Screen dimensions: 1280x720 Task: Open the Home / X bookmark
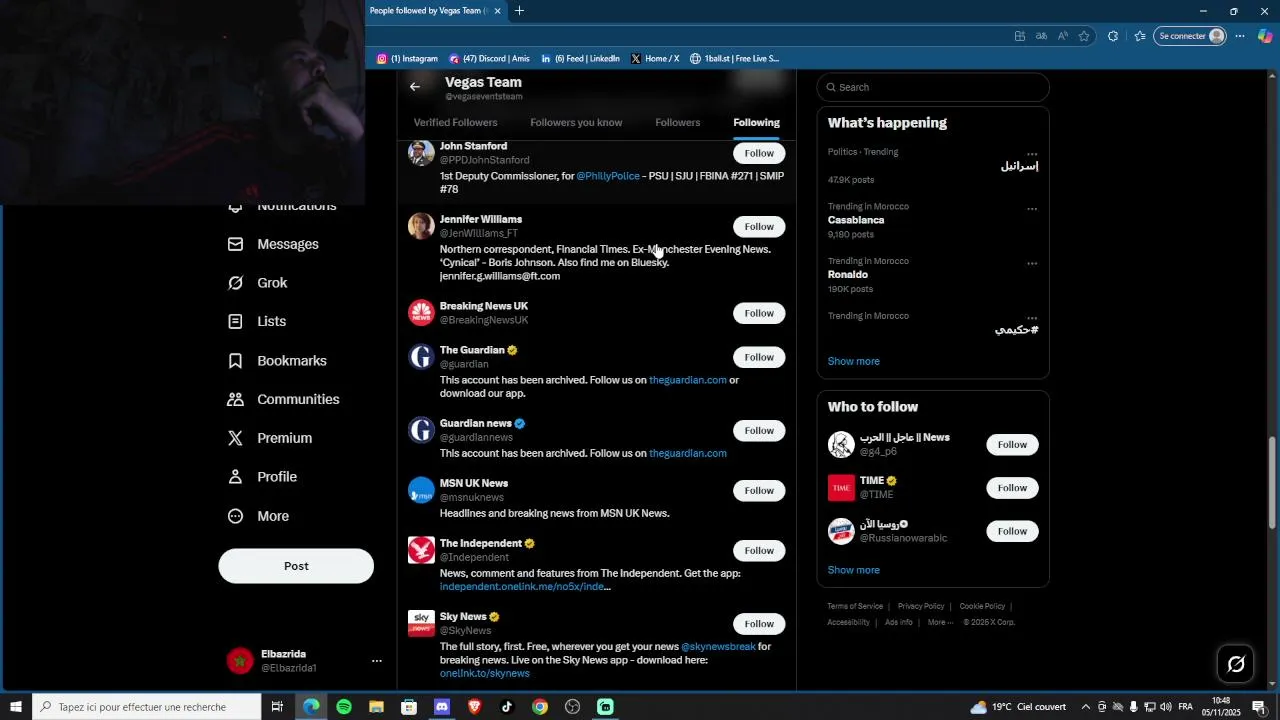pyautogui.click(x=655, y=59)
